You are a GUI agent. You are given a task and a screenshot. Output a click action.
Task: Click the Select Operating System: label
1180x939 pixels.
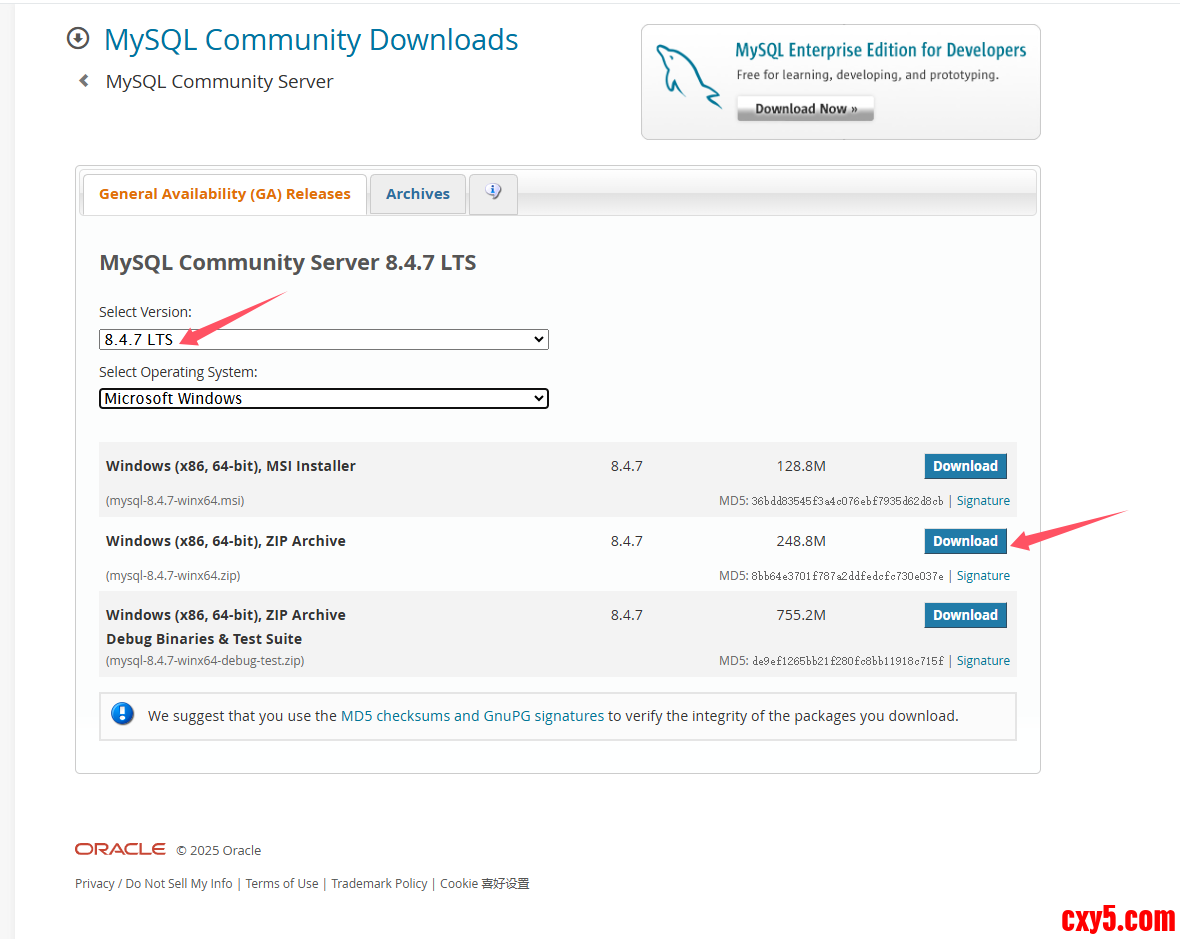coord(178,372)
